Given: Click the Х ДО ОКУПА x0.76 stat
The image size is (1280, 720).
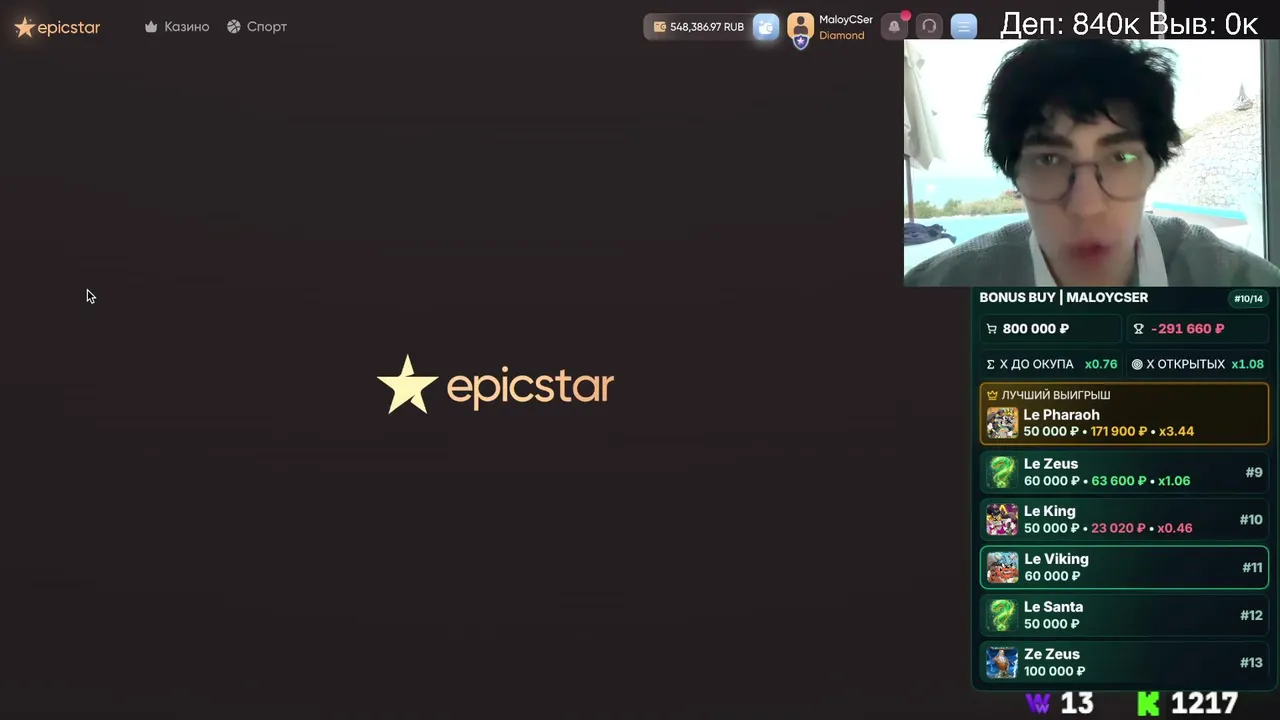Looking at the screenshot, I should point(1052,364).
